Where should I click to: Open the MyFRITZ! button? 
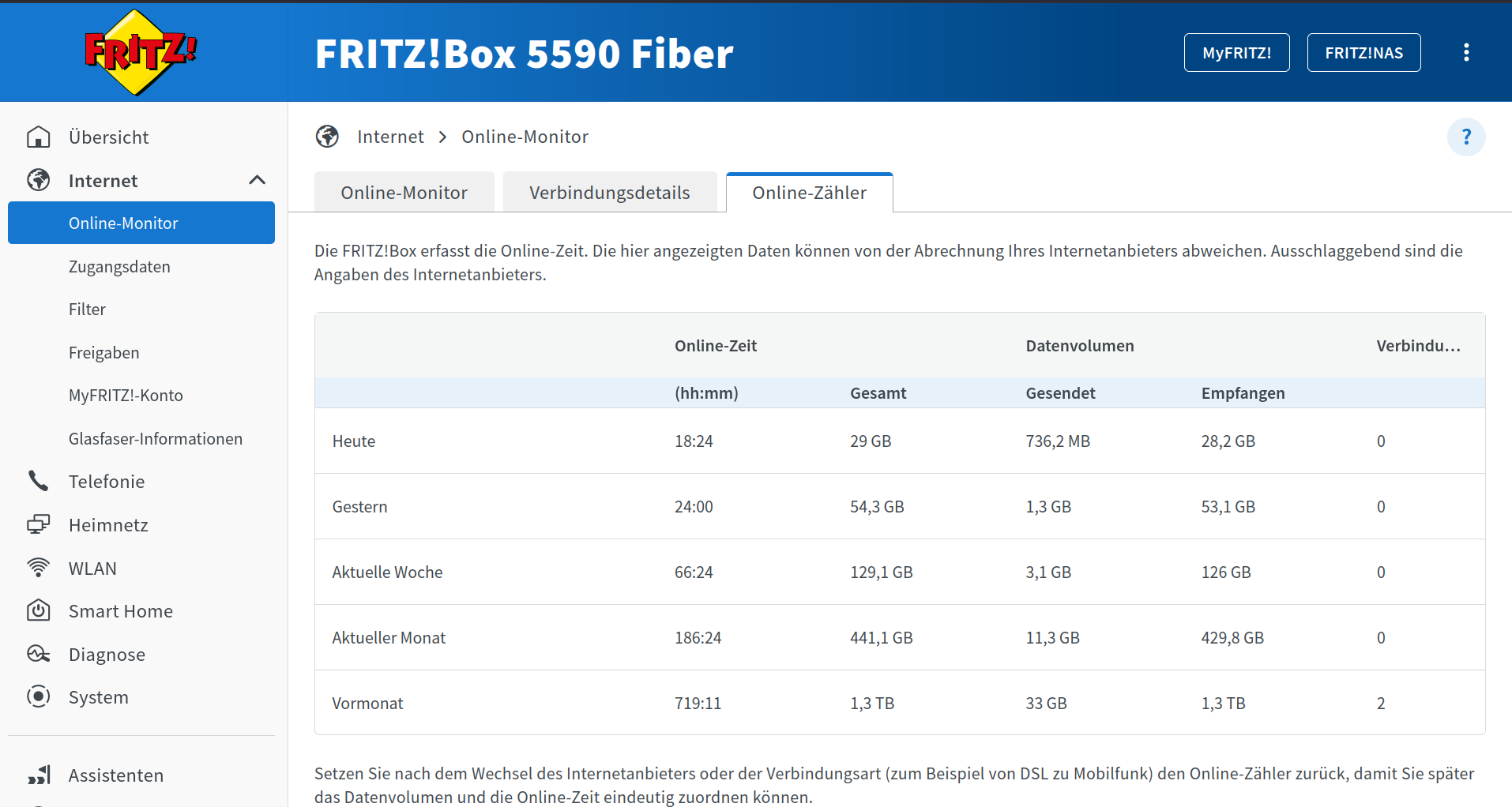point(1236,52)
